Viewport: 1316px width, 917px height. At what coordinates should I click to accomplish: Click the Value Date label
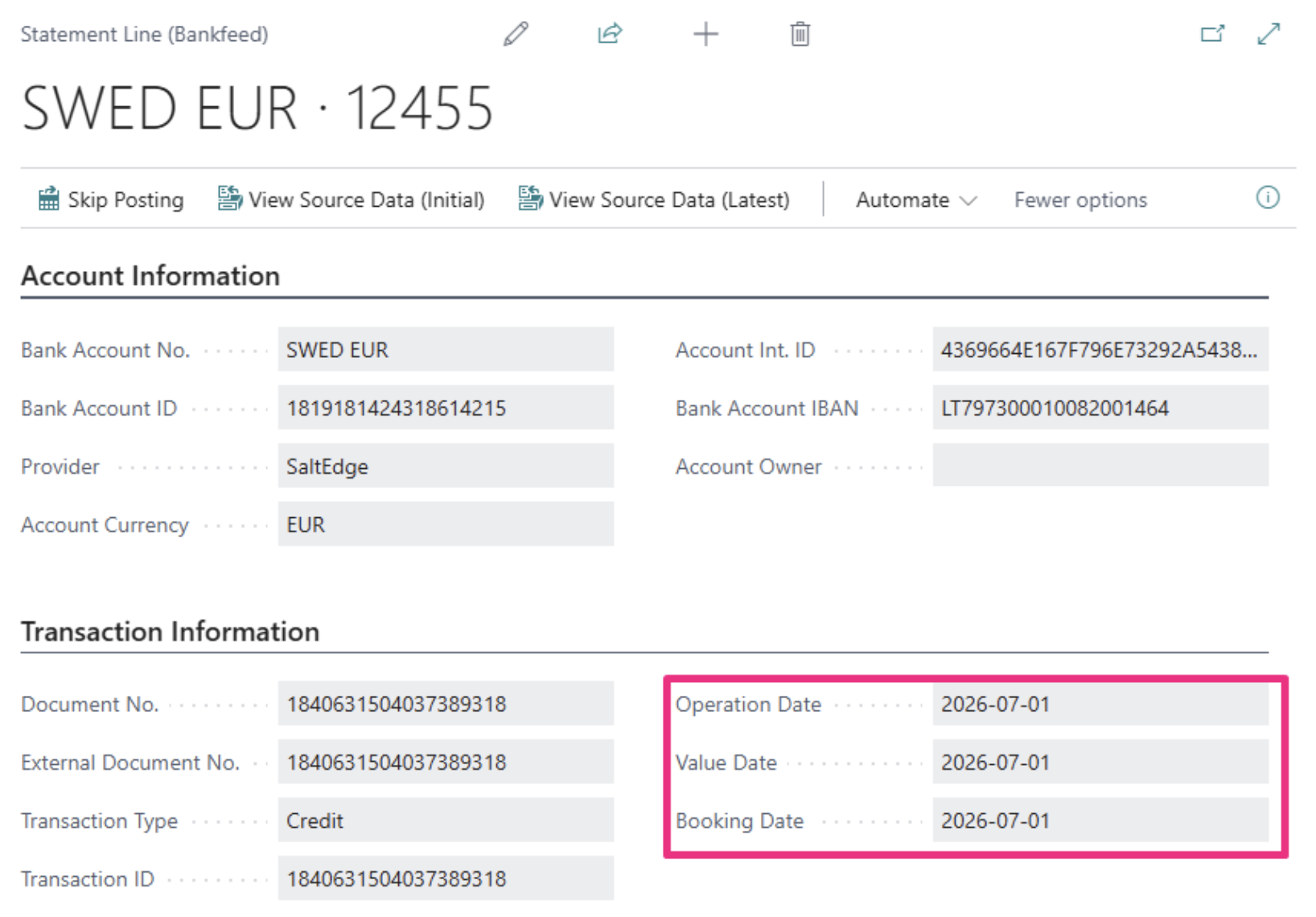pos(726,763)
